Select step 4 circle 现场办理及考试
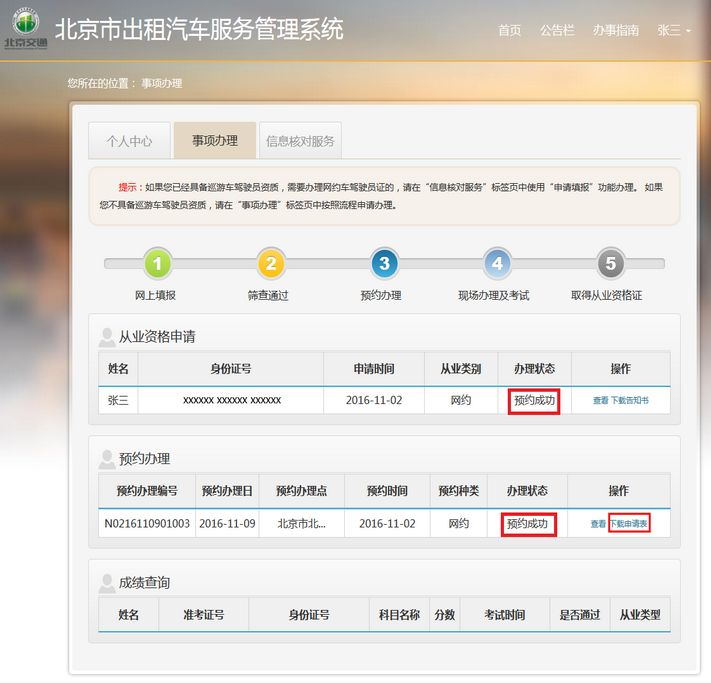 (497, 263)
